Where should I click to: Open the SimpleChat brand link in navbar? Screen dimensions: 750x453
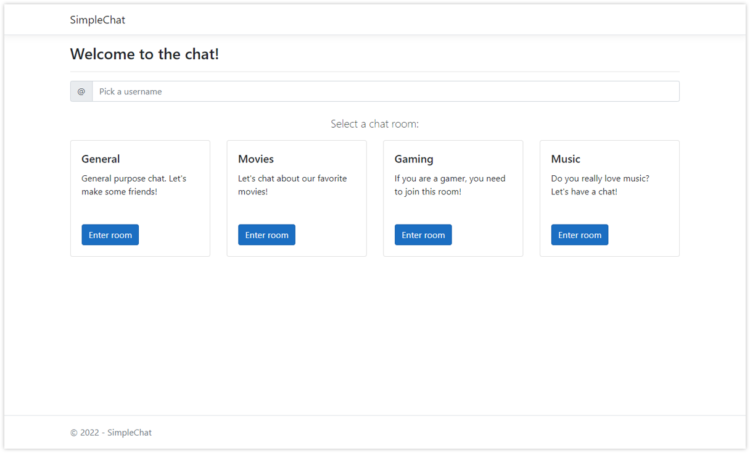click(97, 20)
